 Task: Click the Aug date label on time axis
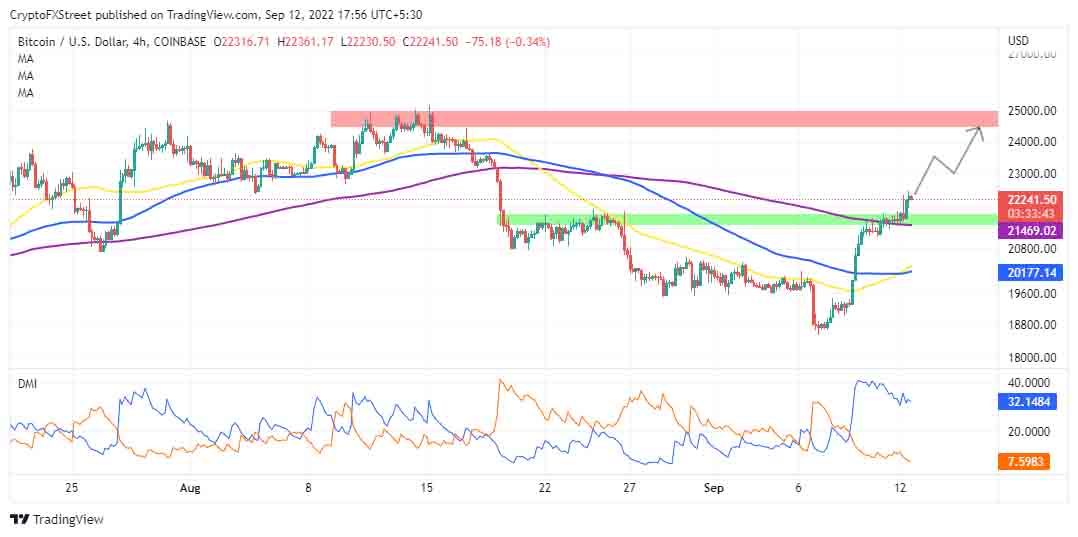click(x=190, y=488)
